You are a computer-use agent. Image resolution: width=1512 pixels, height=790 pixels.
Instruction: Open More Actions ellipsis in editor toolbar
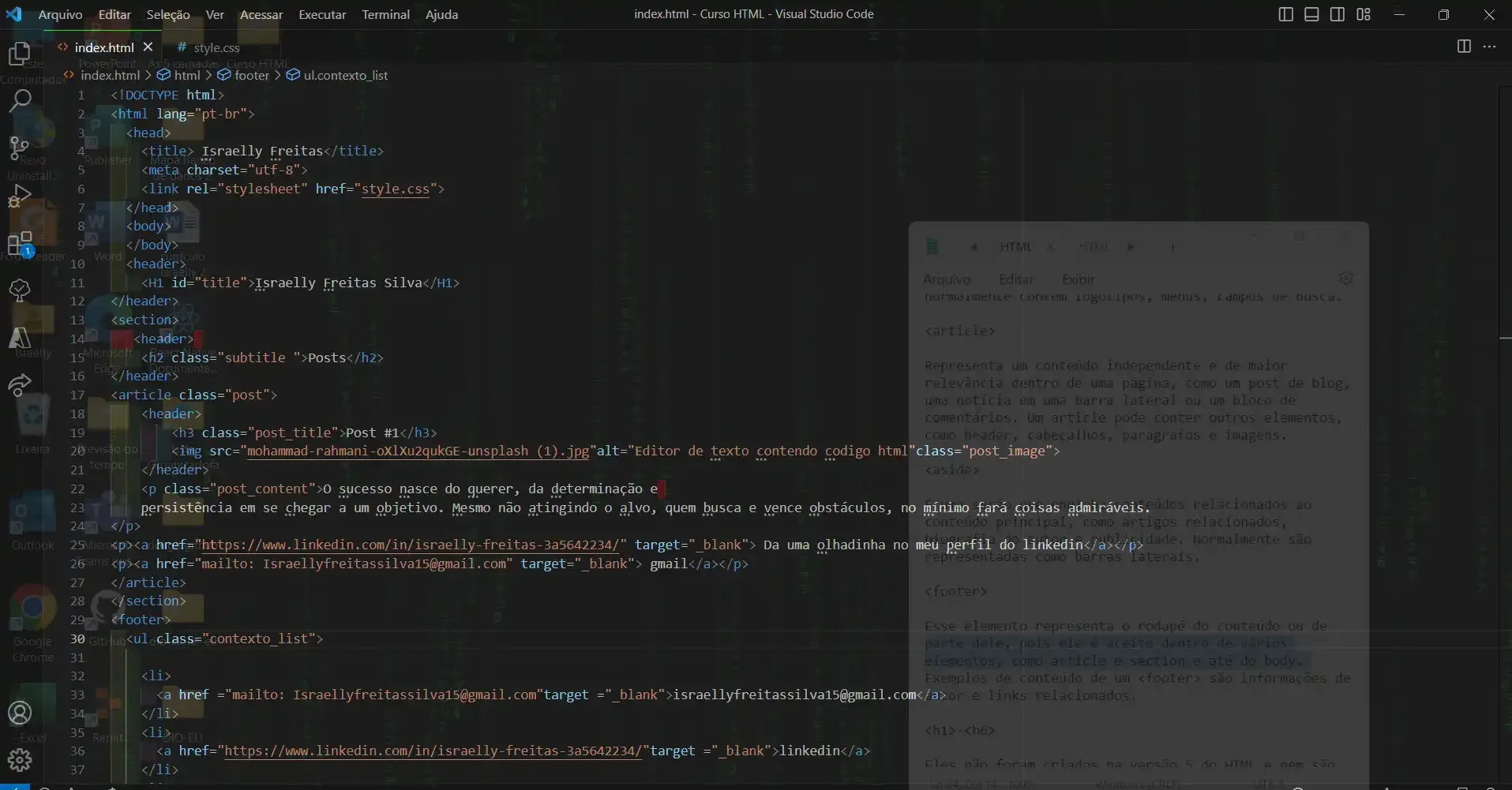(1490, 47)
